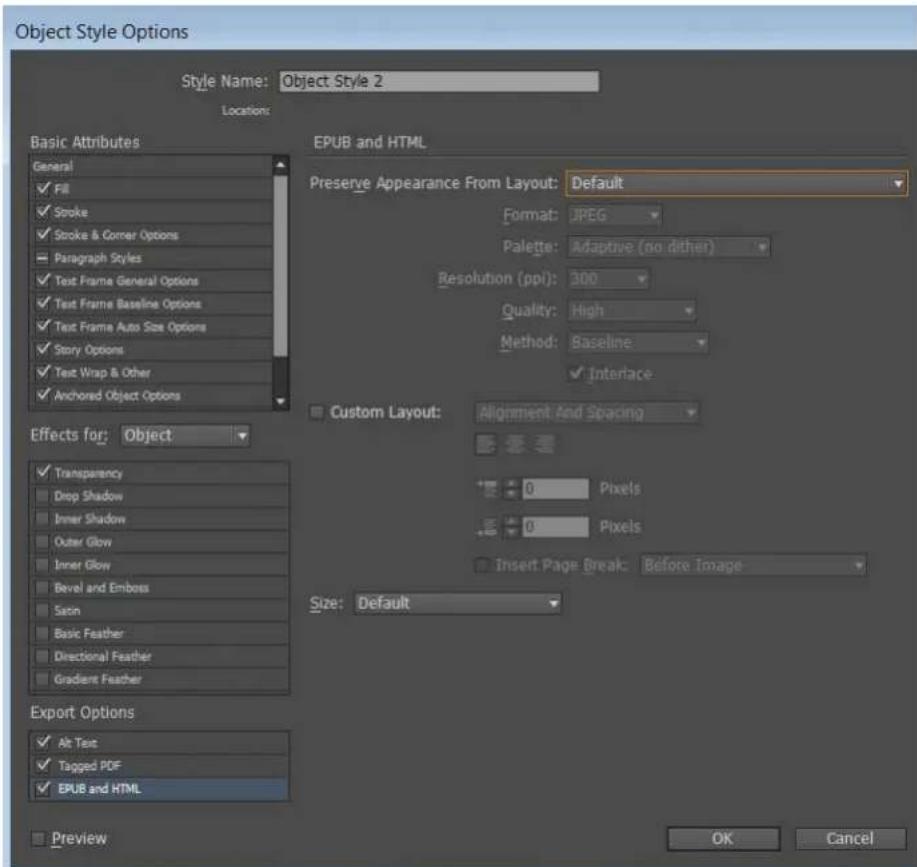The height and width of the screenshot is (867, 917).
Task: Select Story Options list item
Action: [151, 350]
